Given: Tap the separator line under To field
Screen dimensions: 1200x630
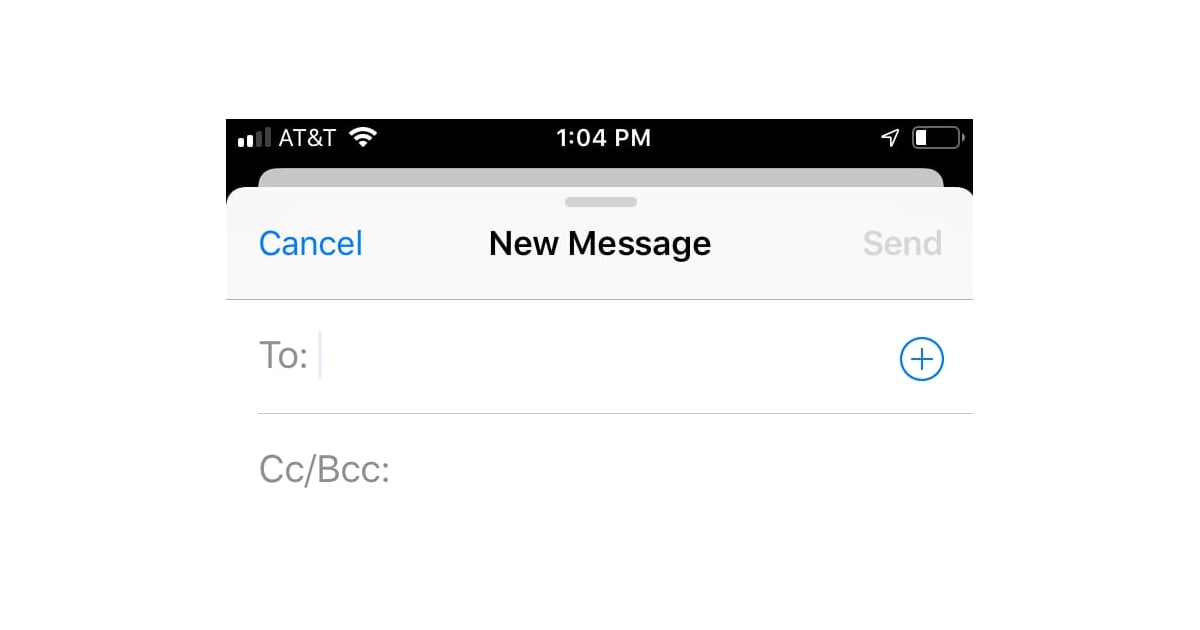Looking at the screenshot, I should point(600,408).
